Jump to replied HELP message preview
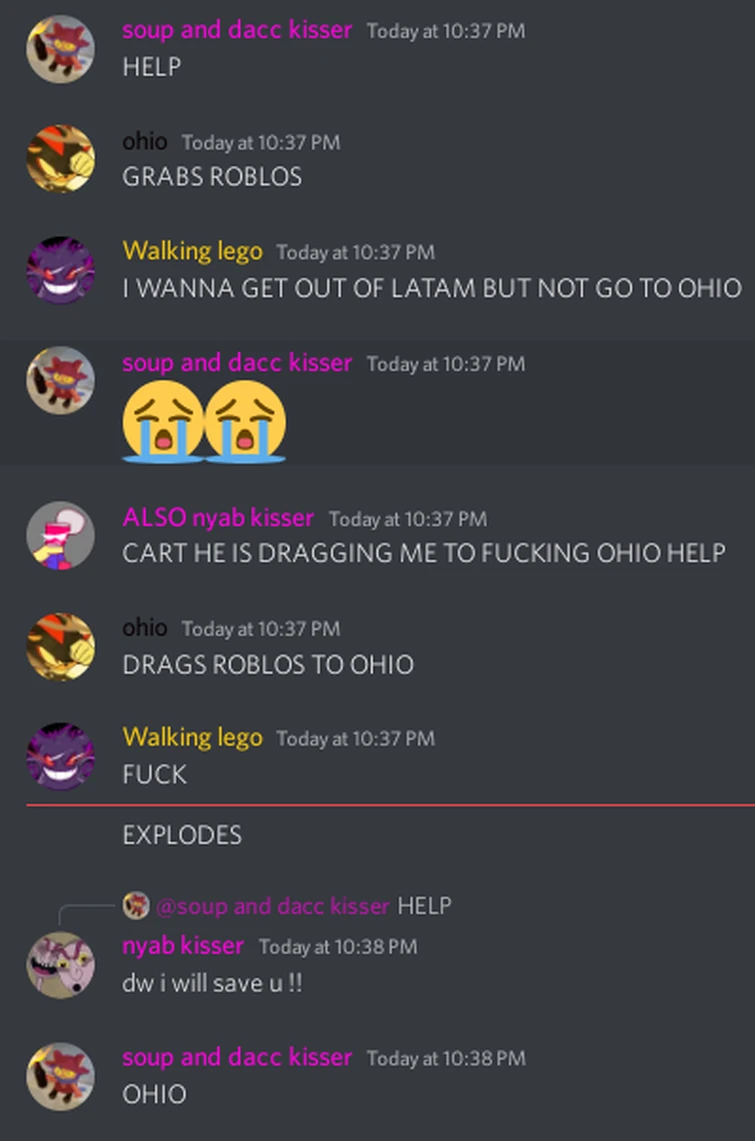Viewport: 755px width, 1141px height. click(425, 906)
